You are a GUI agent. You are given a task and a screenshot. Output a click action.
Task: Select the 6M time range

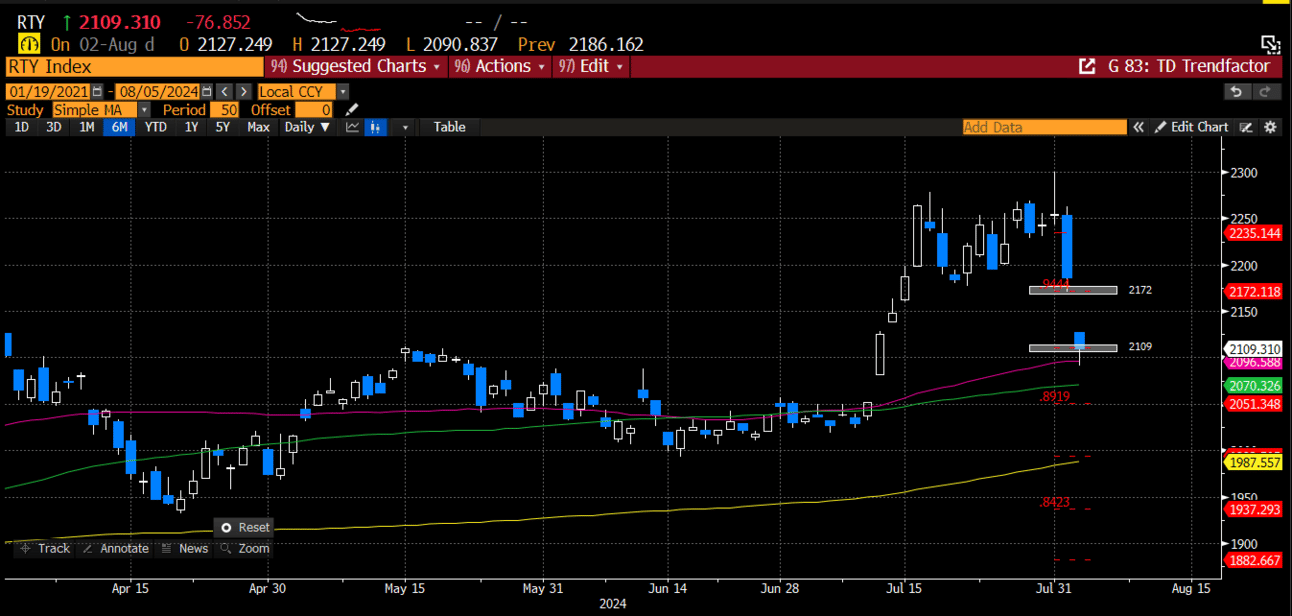pyautogui.click(x=119, y=127)
